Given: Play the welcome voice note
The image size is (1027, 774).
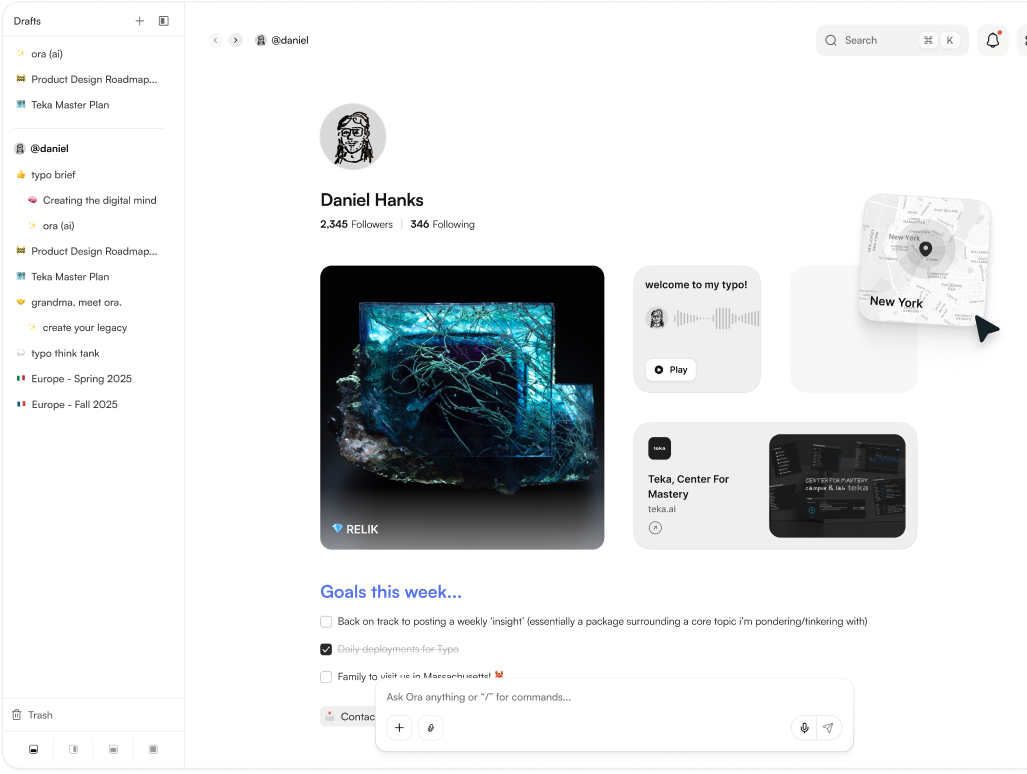Looking at the screenshot, I should (x=671, y=369).
